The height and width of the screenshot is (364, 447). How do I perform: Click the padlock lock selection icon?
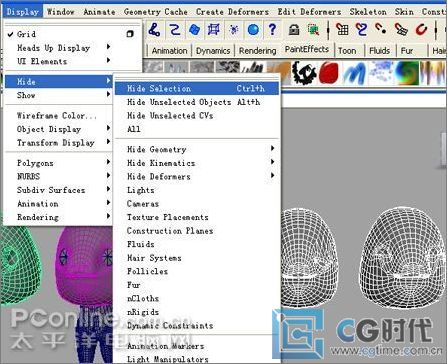[294, 30]
